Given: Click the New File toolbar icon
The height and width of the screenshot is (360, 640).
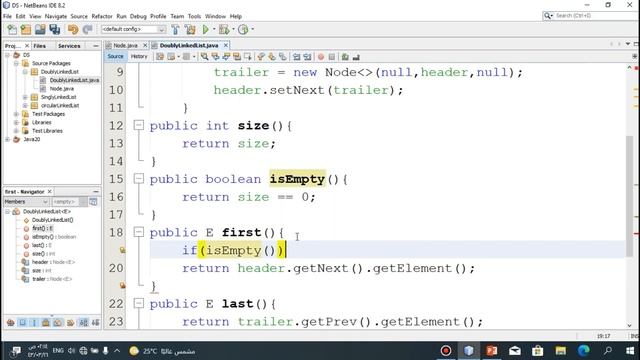Looking at the screenshot, I should click(x=12, y=29).
